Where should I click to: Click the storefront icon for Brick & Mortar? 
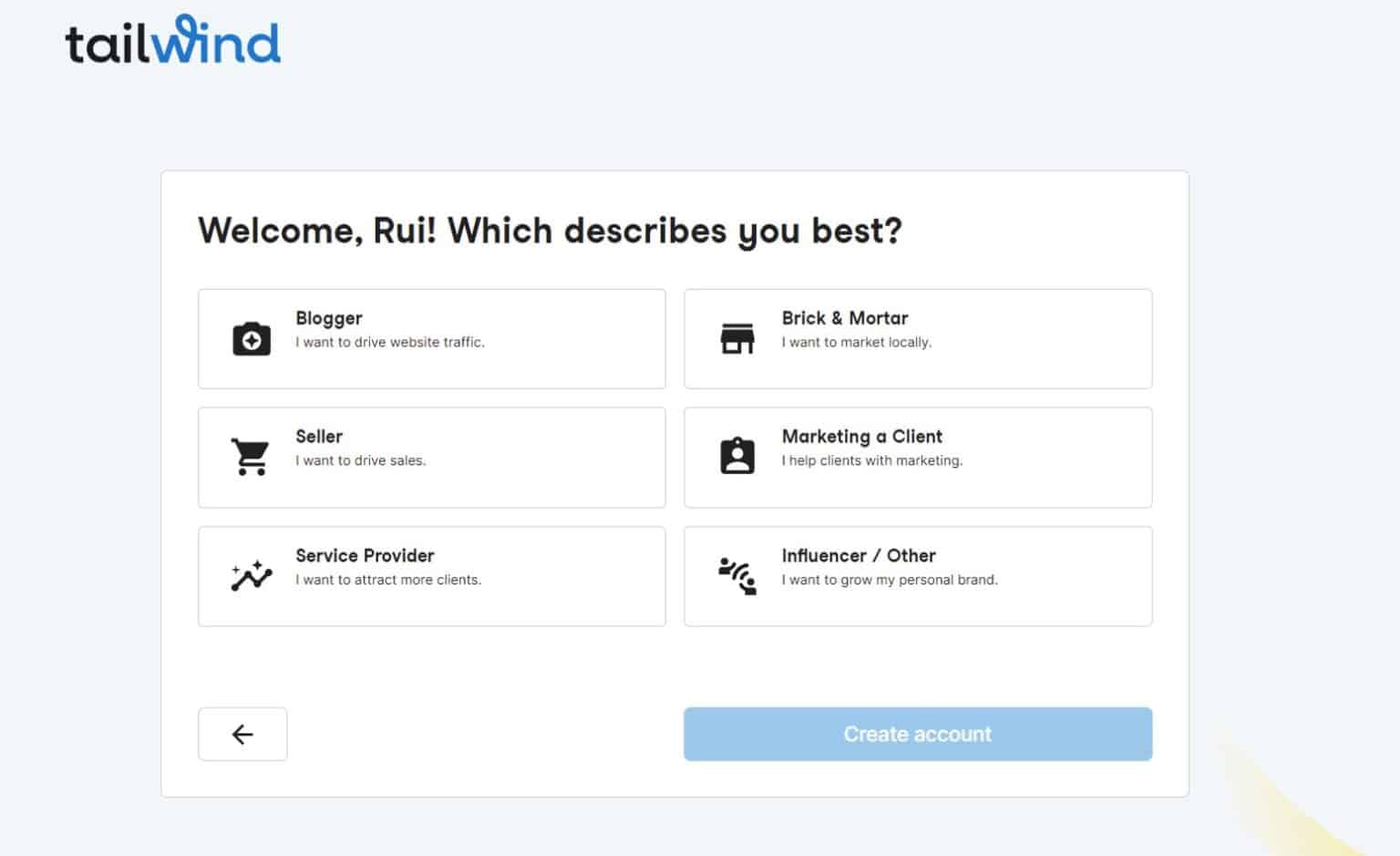tap(738, 338)
